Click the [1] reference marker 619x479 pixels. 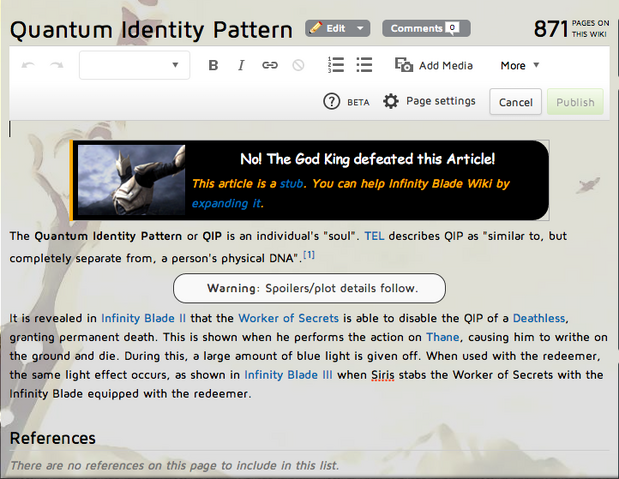coord(309,255)
